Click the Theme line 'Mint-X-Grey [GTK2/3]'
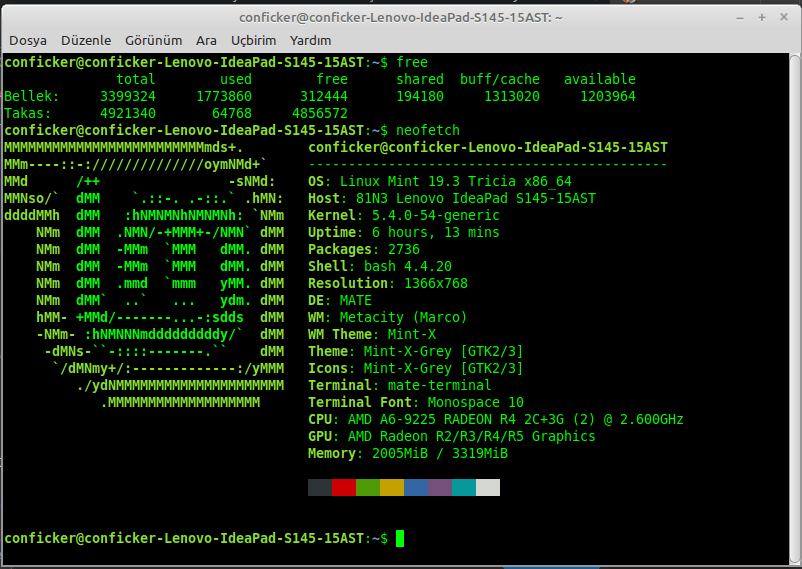 pos(443,351)
